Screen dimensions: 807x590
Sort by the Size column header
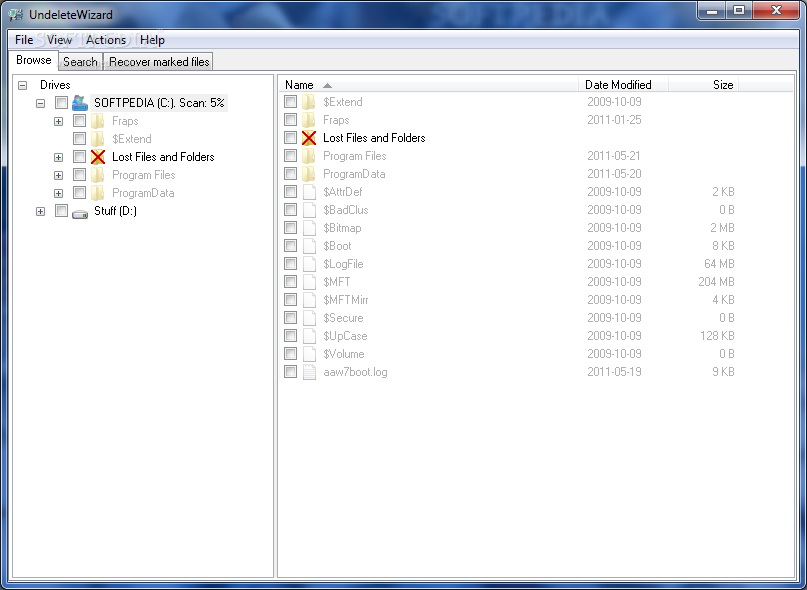[704, 85]
